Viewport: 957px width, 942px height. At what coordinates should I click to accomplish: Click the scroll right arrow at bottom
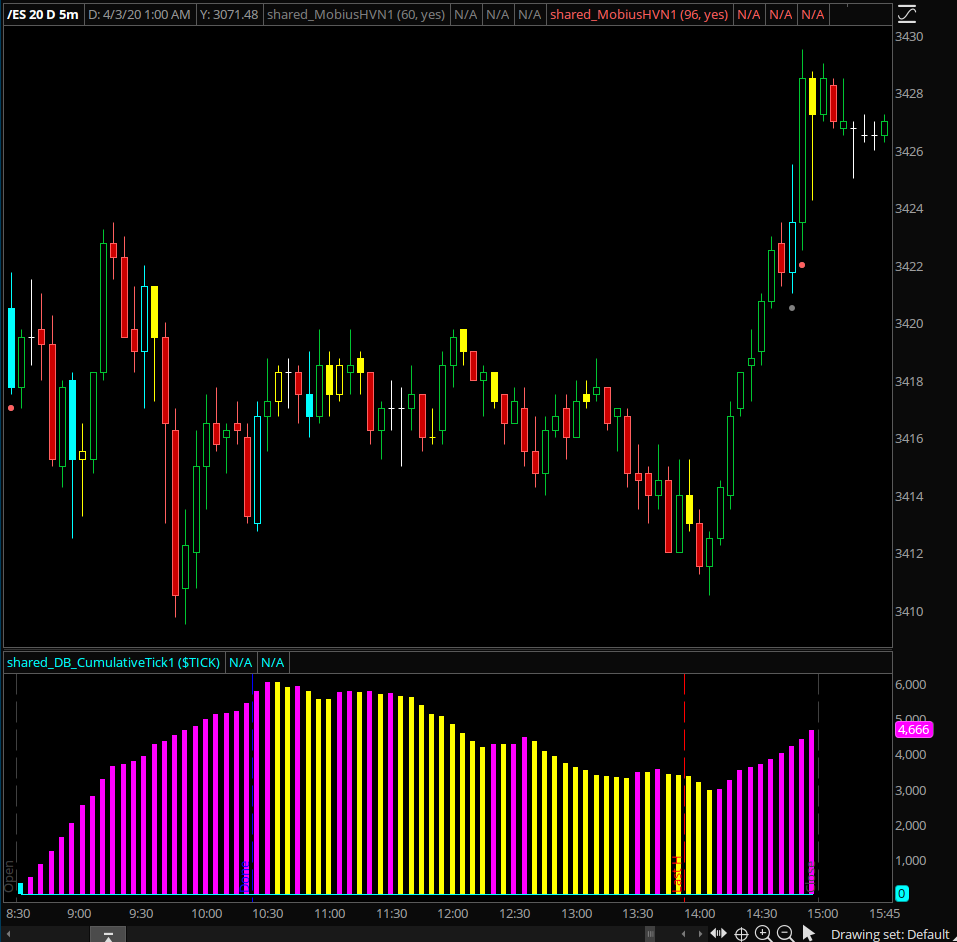(700, 934)
